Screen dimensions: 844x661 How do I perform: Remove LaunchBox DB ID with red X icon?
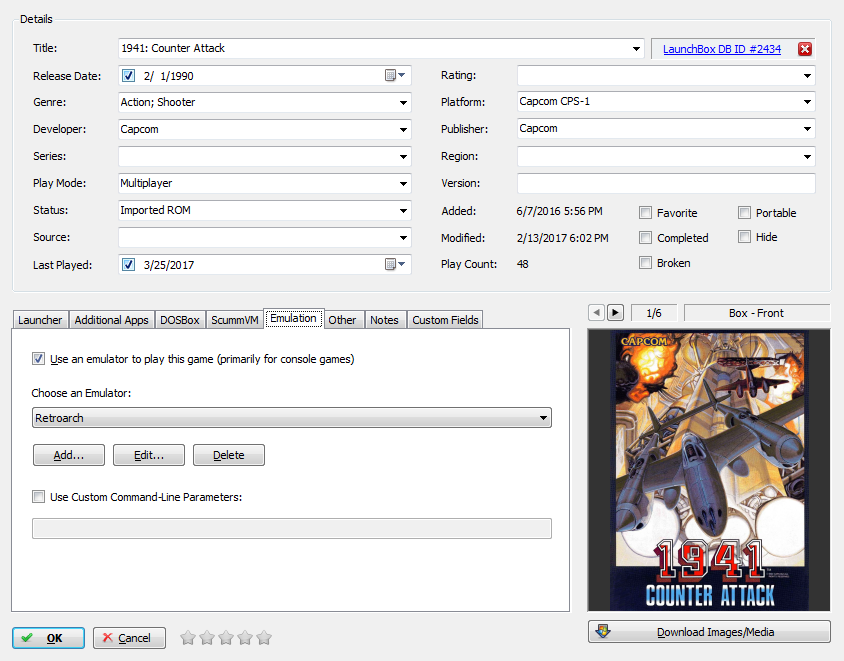coord(805,49)
